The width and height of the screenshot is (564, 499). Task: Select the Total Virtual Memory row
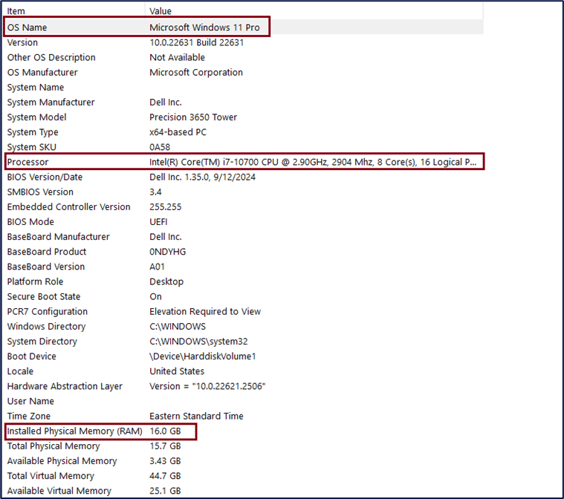[x=243, y=476]
